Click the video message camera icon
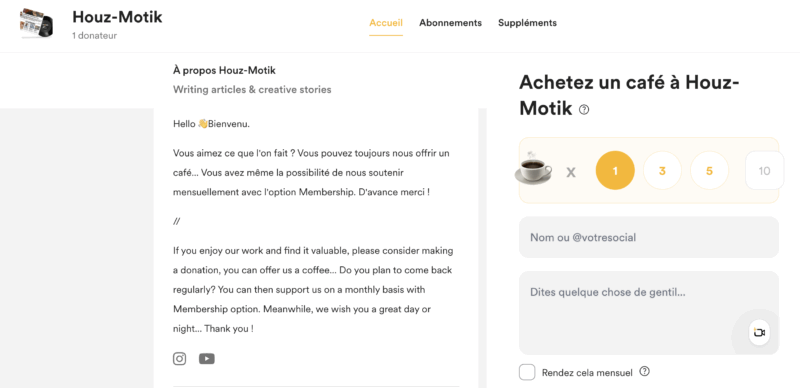This screenshot has width=800, height=388. (759, 332)
